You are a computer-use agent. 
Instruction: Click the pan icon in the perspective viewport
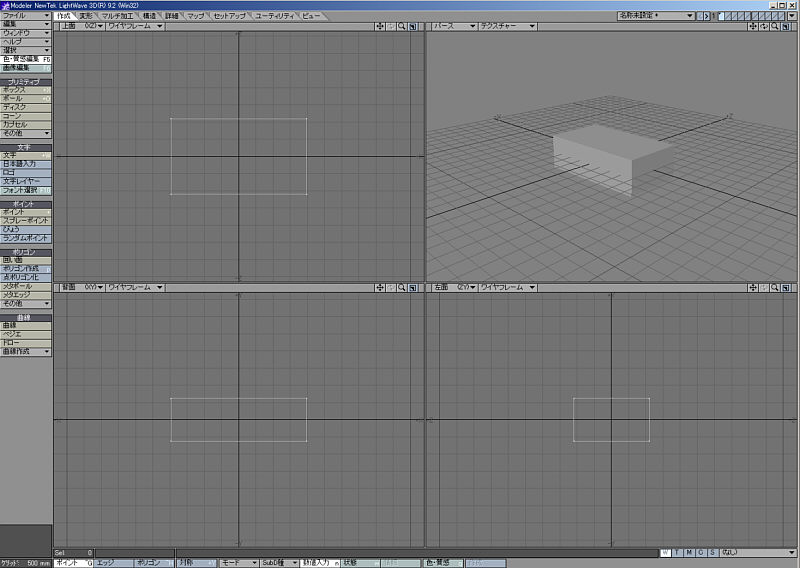point(752,26)
